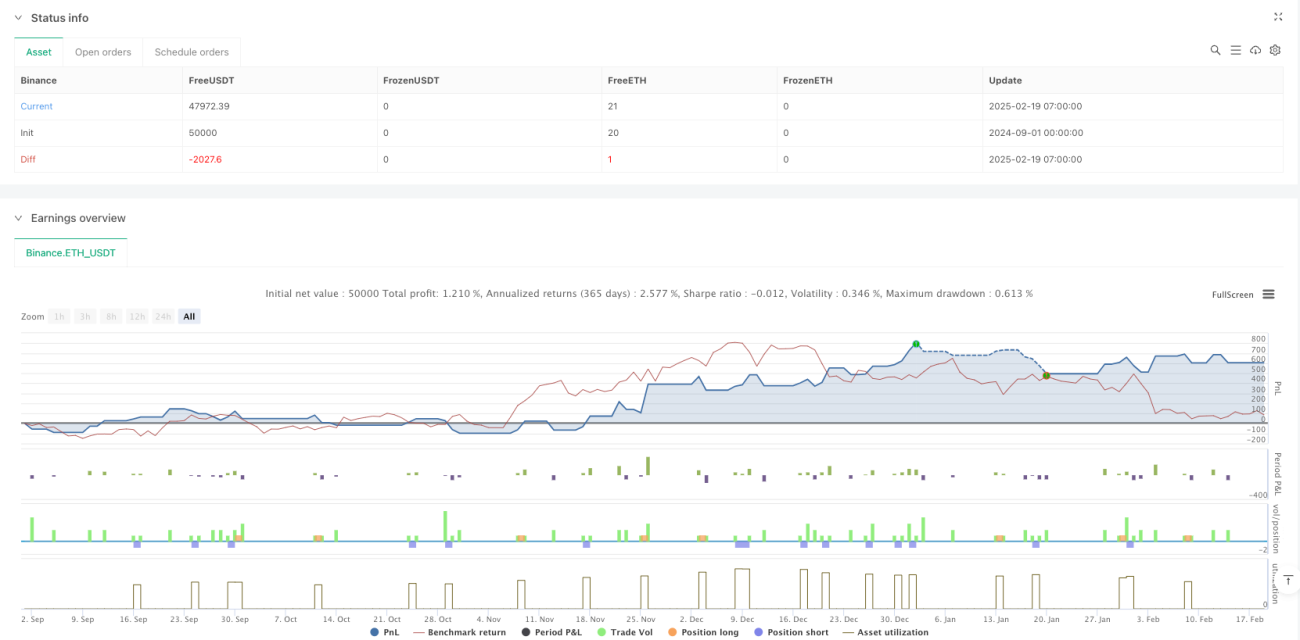Screen dimensions: 1300x640
Task: Toggle the Benchmark return legend series
Action: pyautogui.click(x=459, y=632)
